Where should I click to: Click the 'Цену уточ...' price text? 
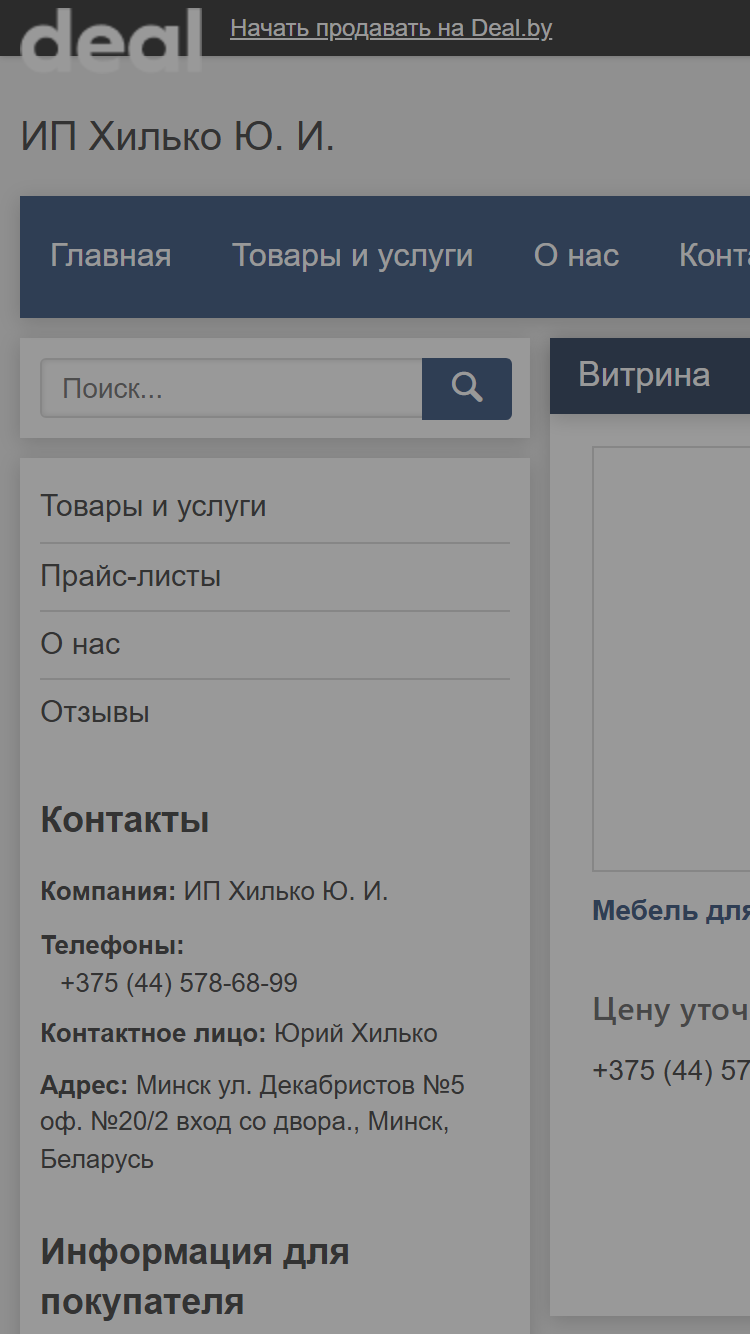click(671, 1010)
